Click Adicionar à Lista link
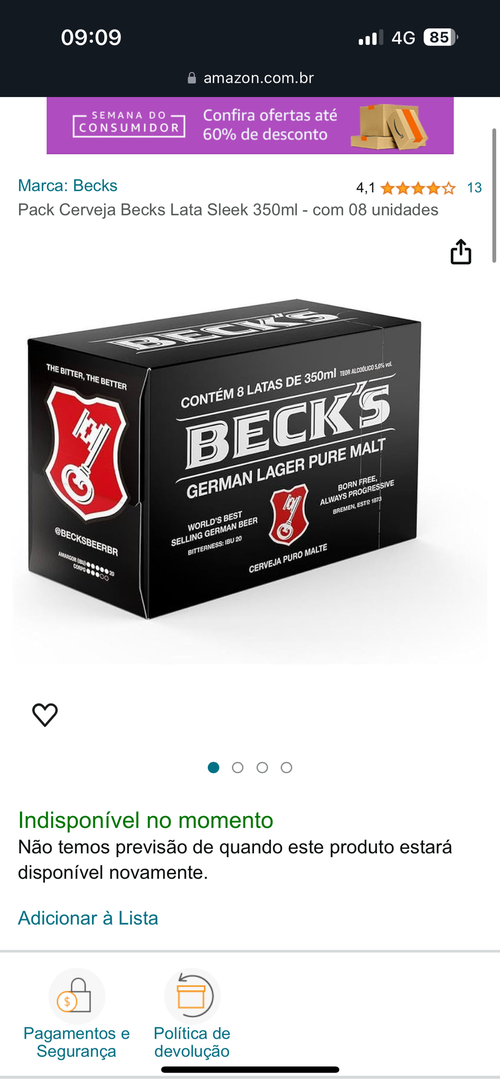This screenshot has width=500, height=1083. (88, 918)
